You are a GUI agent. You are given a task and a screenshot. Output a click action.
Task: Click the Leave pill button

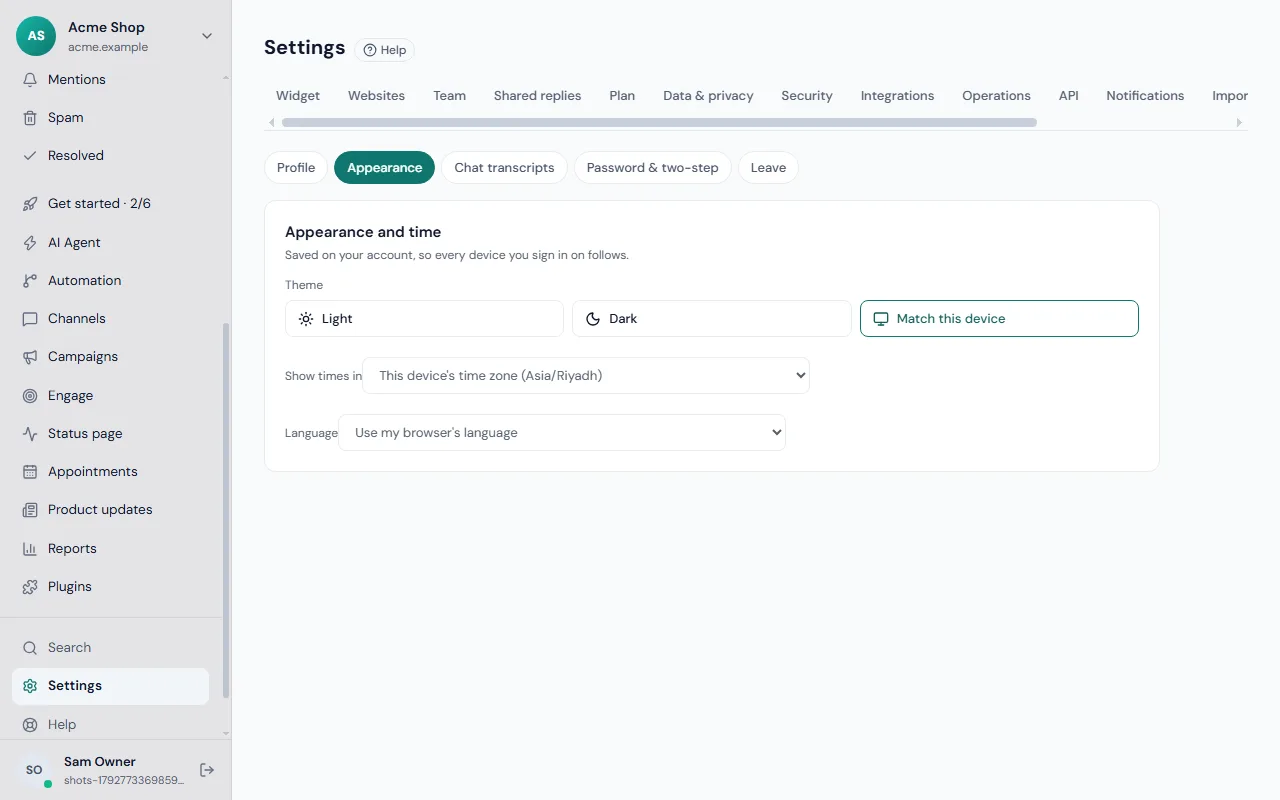[x=768, y=167]
